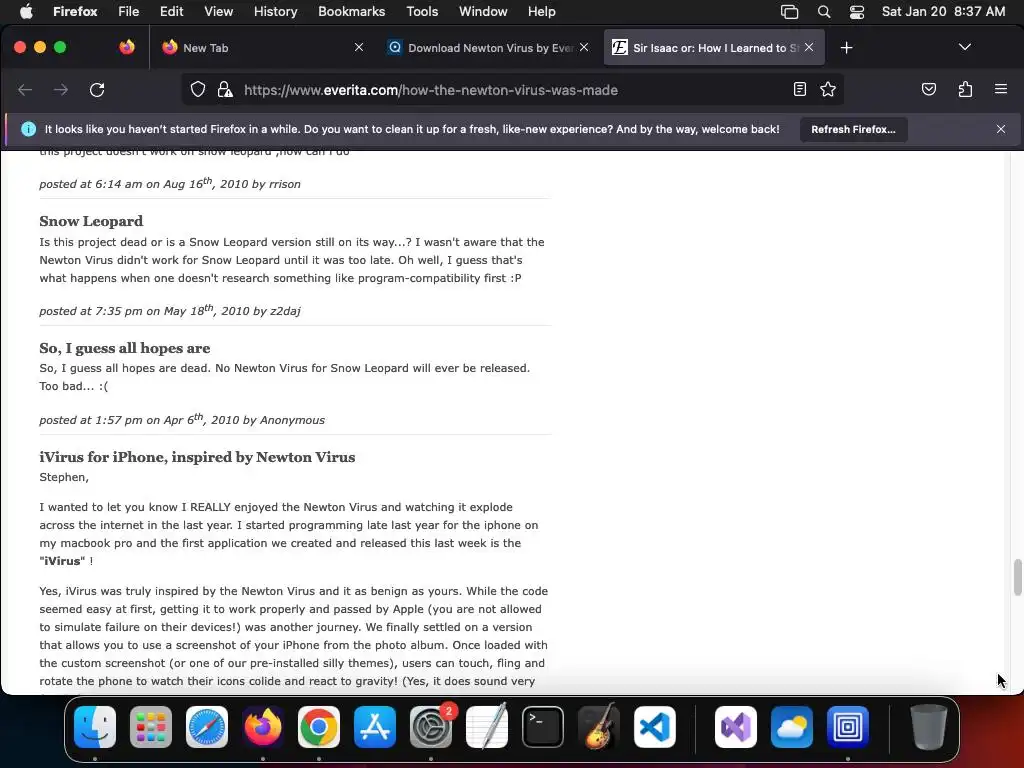Click the everita.com URL address field
The width and height of the screenshot is (1024, 768).
513,90
